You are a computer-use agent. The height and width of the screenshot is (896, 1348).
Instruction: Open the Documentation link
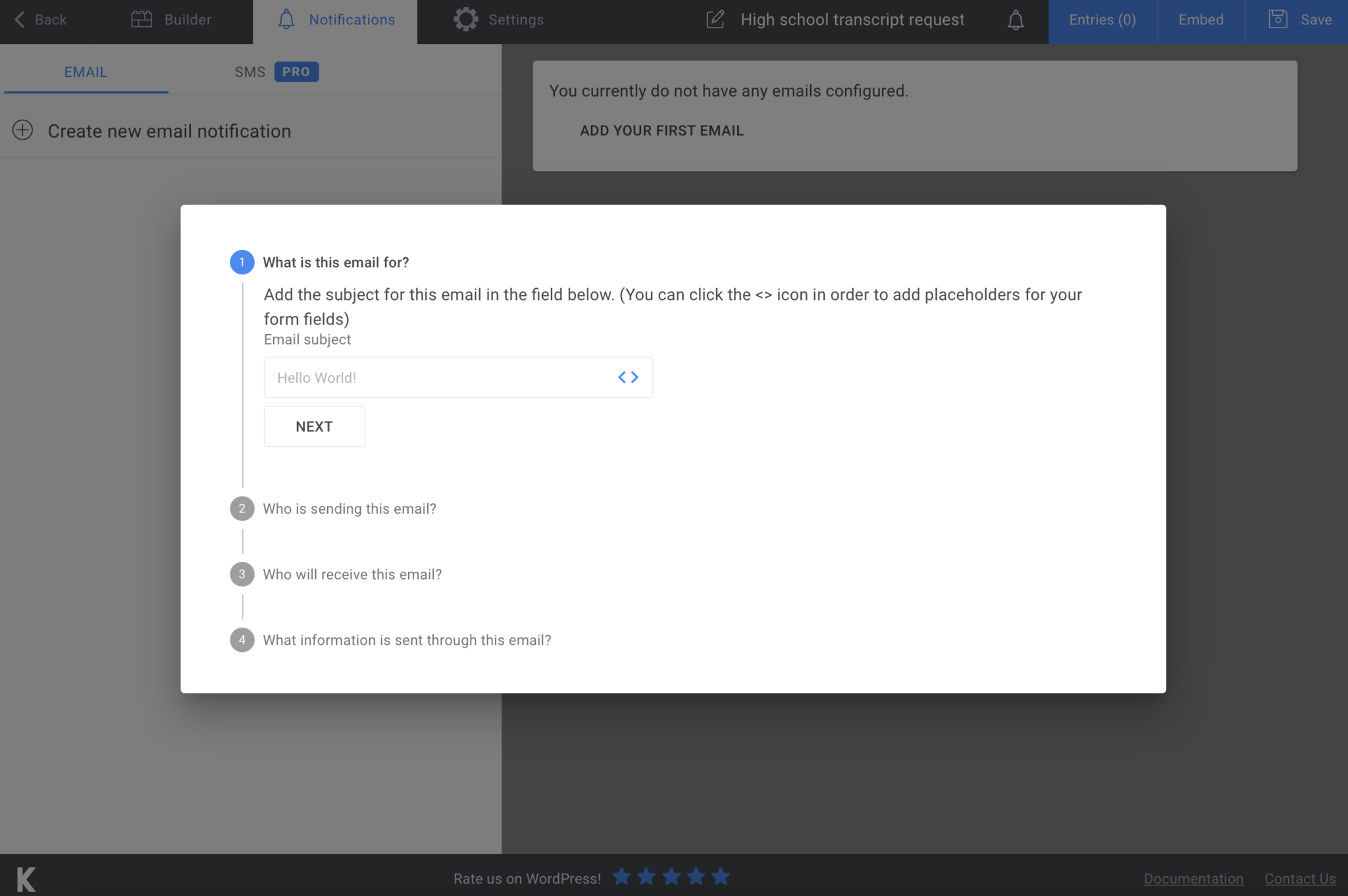pyautogui.click(x=1194, y=878)
